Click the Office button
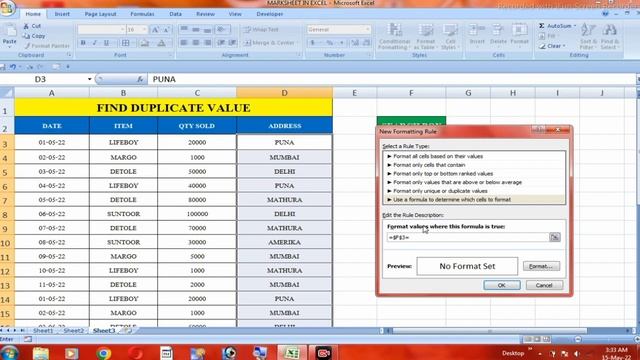This screenshot has width=640, height=360. (7, 8)
